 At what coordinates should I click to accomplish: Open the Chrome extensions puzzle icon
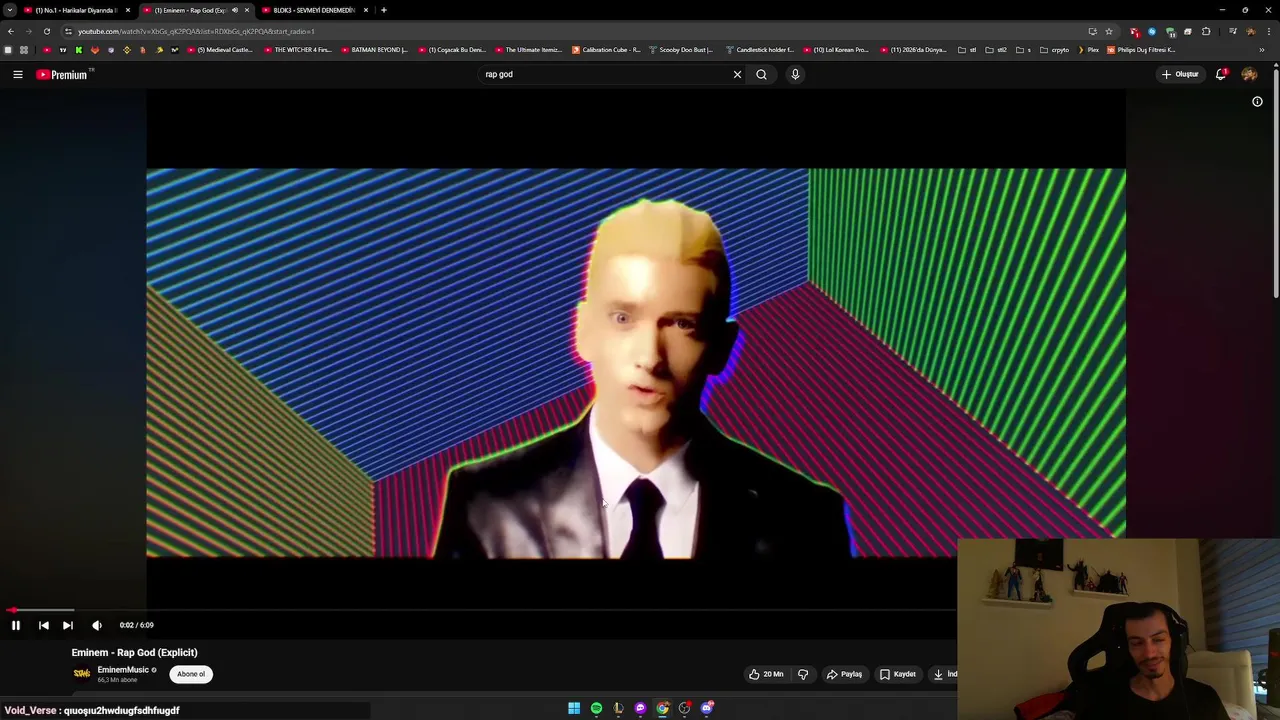pos(1206,31)
